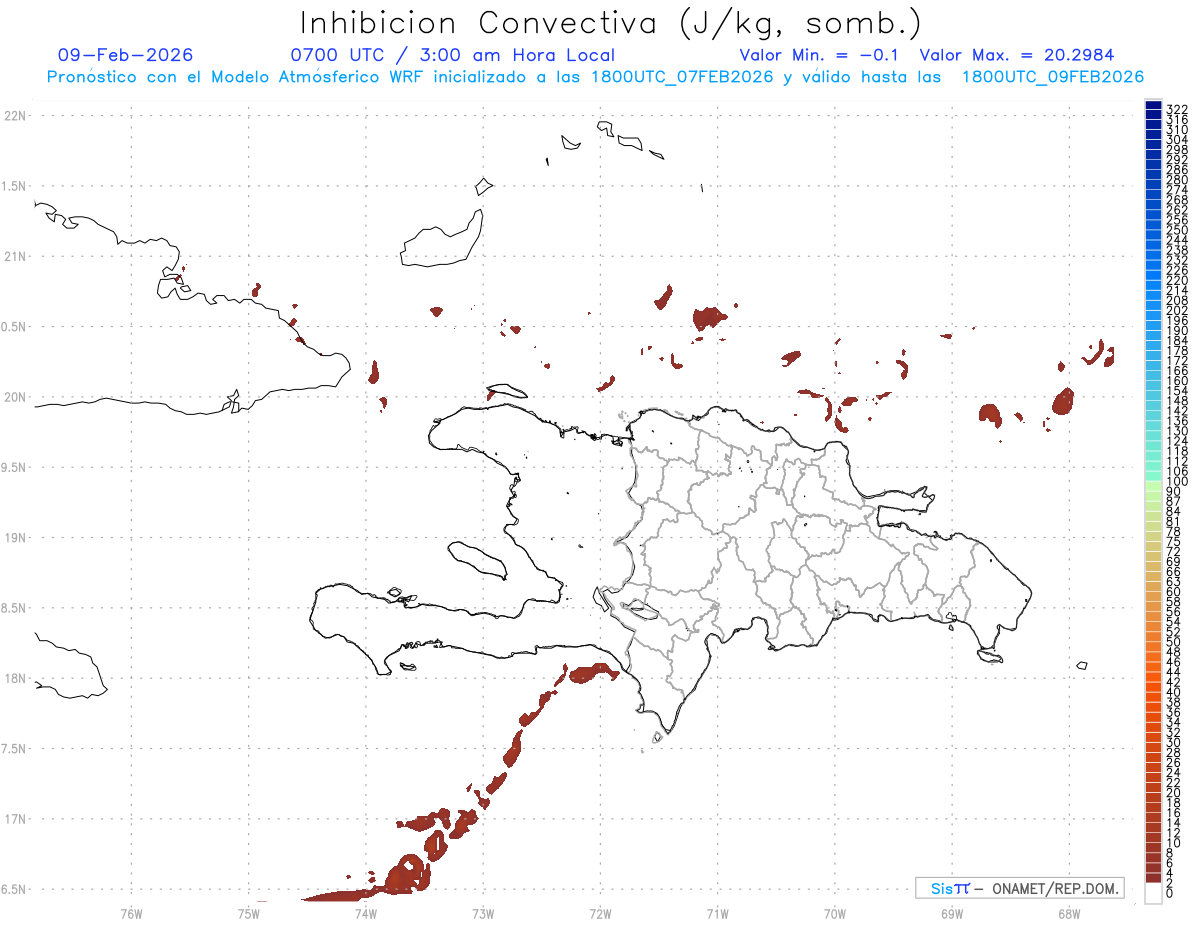The image size is (1200, 927).
Task: Click the '160' value on the color scale
Action: point(1177,381)
